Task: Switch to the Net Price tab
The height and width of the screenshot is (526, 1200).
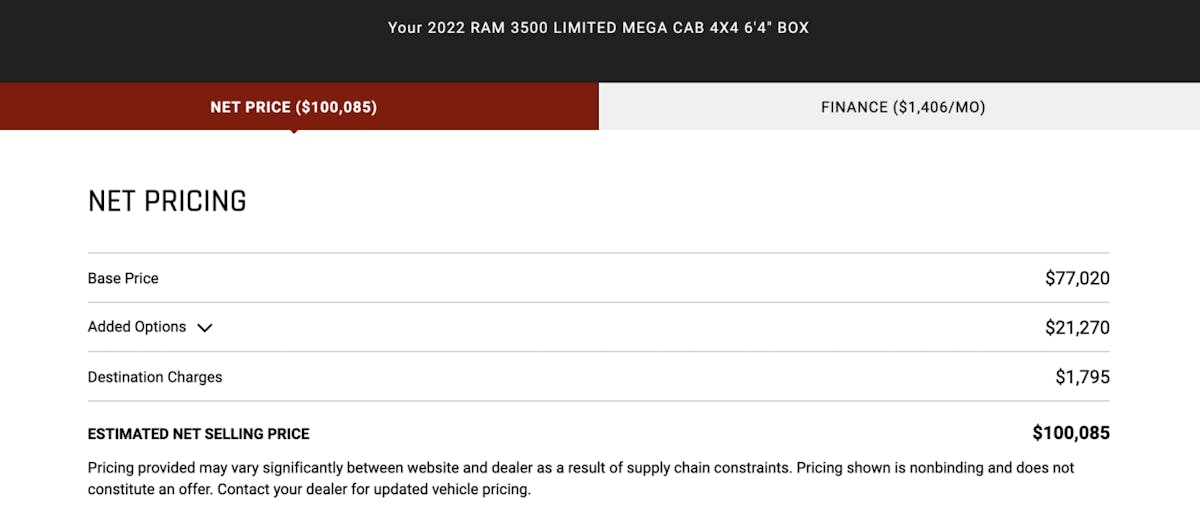Action: pyautogui.click(x=293, y=107)
